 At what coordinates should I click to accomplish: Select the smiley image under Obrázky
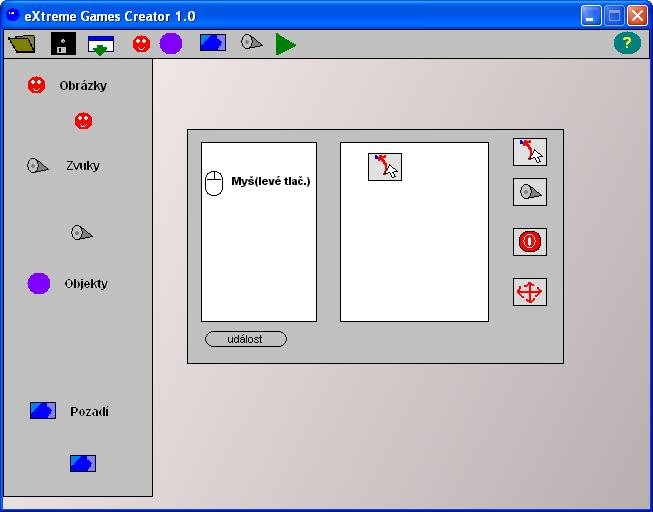tap(83, 121)
